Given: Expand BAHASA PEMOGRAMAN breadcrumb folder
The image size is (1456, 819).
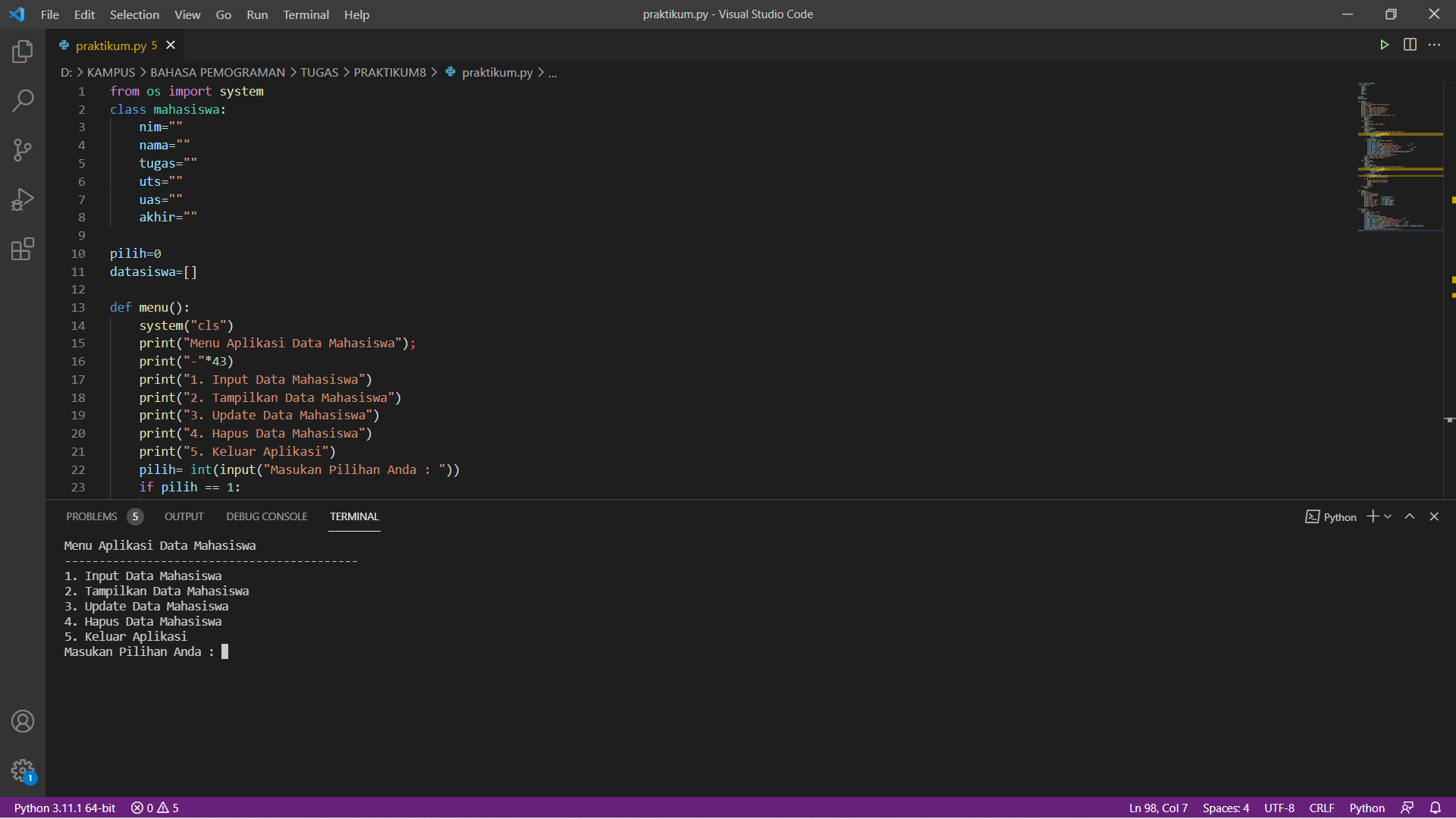Looking at the screenshot, I should [218, 72].
